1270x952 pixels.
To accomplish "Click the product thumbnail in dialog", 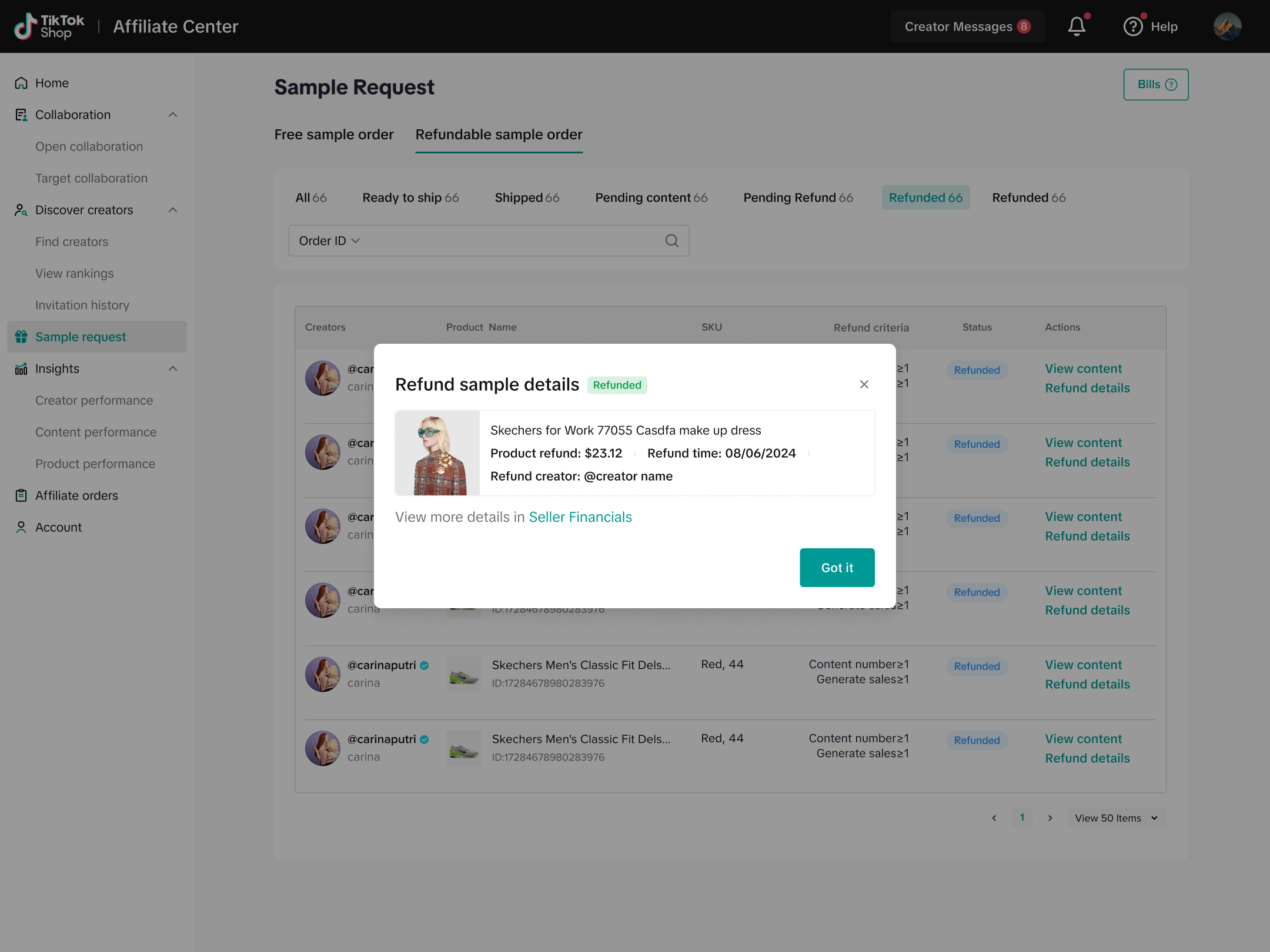I will coord(437,453).
